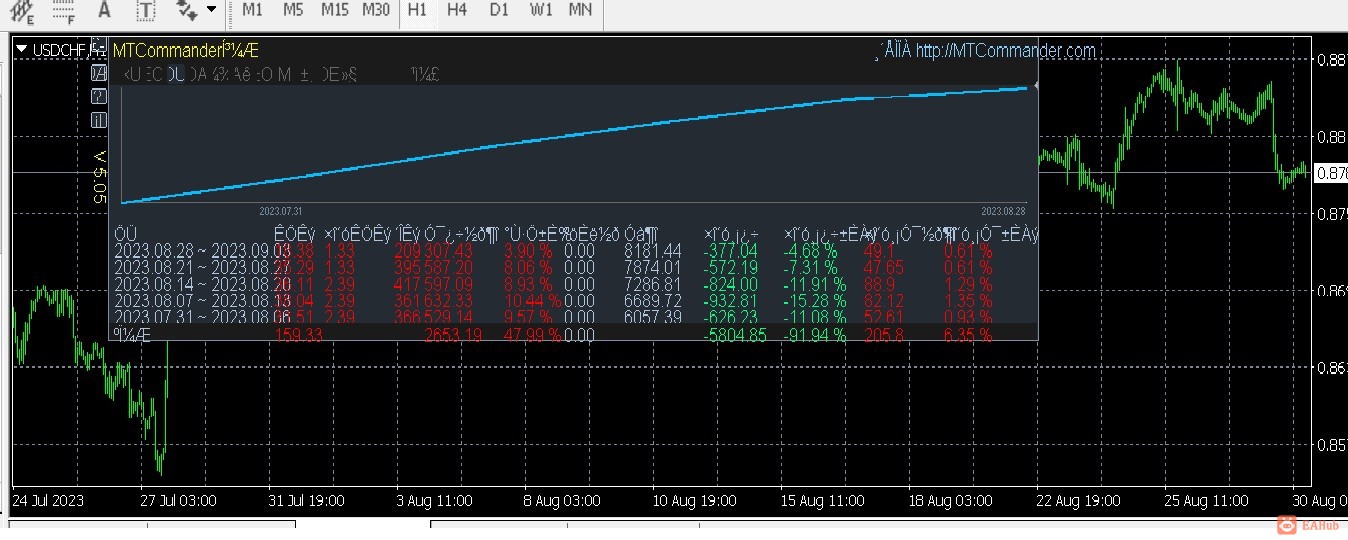Click the 6057.39 balance value
1348x540 pixels.
[652, 318]
